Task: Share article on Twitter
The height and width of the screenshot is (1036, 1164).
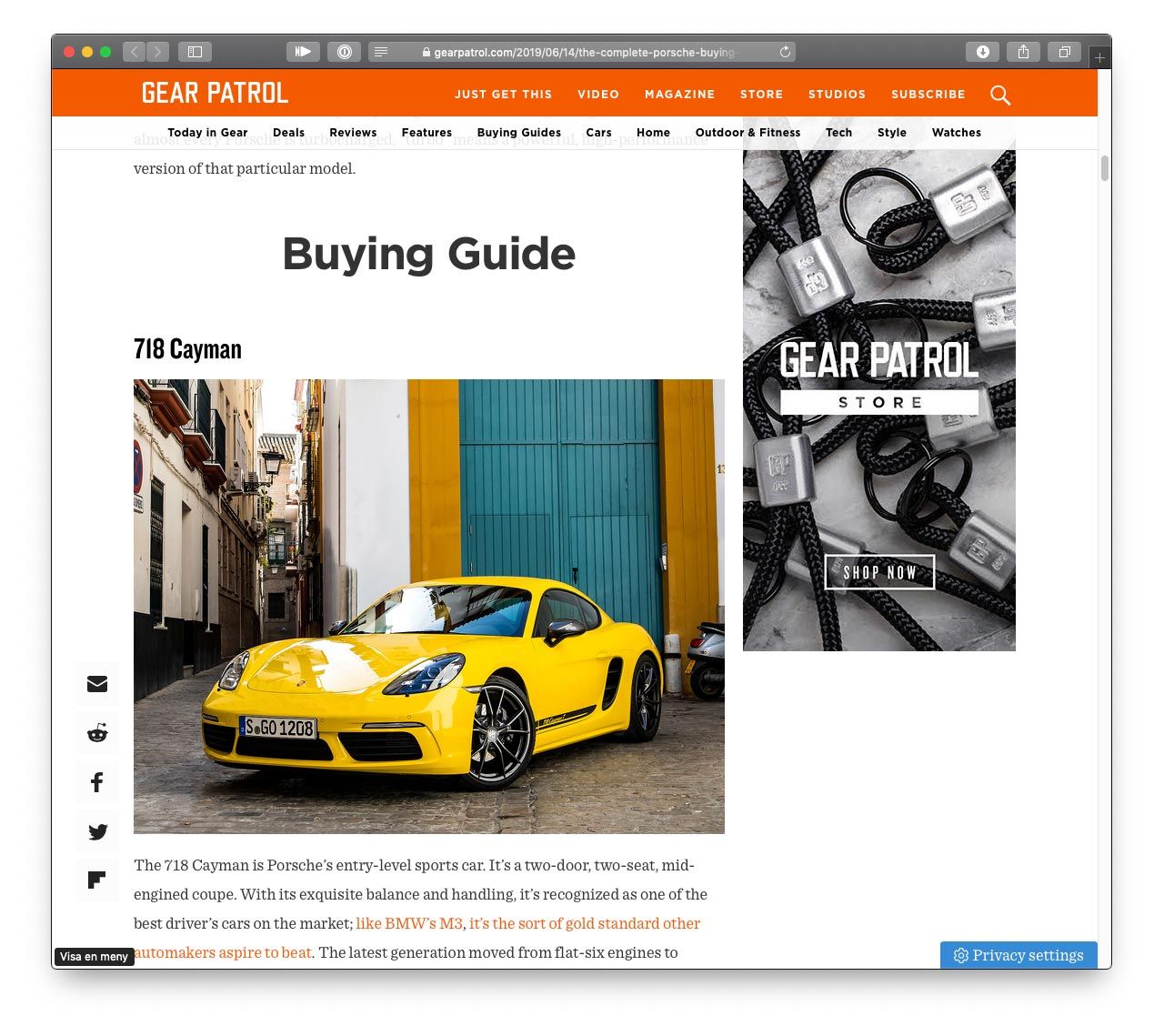Action: (x=97, y=831)
